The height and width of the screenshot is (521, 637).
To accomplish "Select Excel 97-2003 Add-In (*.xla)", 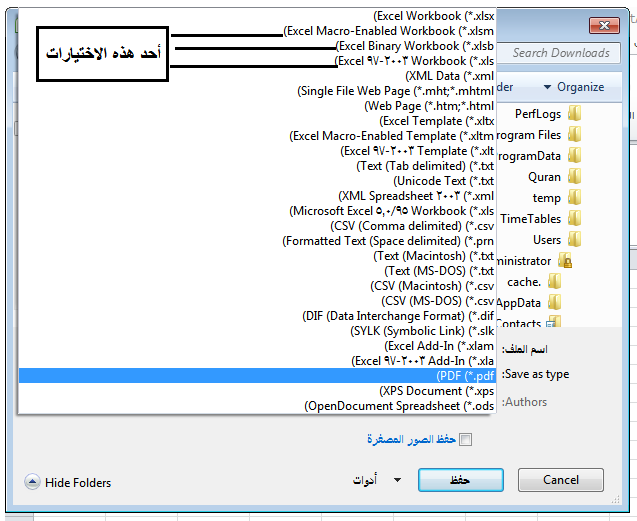I will click(257, 361).
